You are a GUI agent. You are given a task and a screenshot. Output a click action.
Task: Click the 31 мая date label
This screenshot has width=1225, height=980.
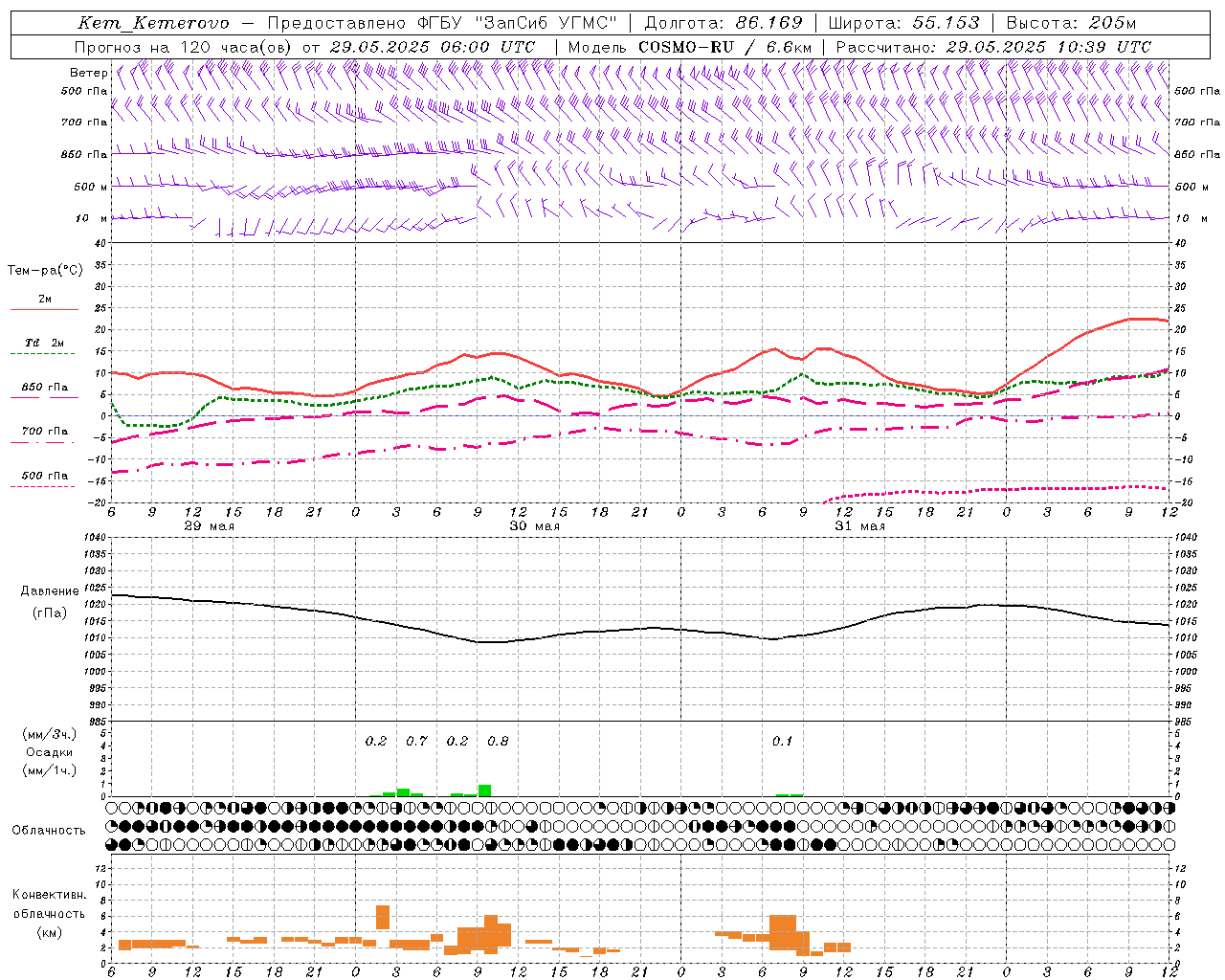pyautogui.click(x=860, y=526)
